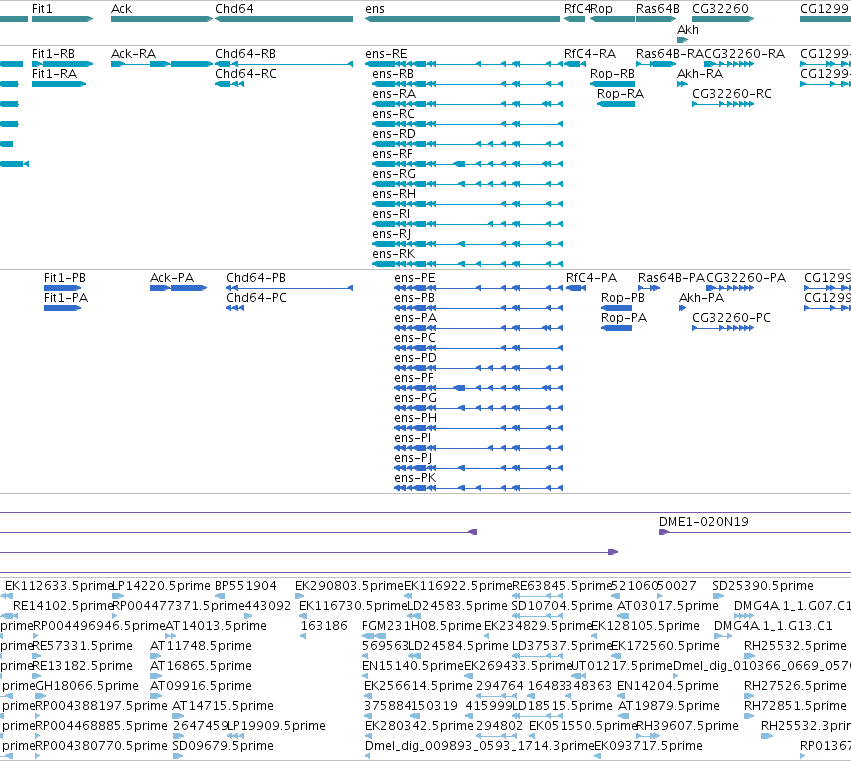The height and width of the screenshot is (761, 851).
Task: Select the AT11748.5prime EST label
Action: tap(201, 646)
